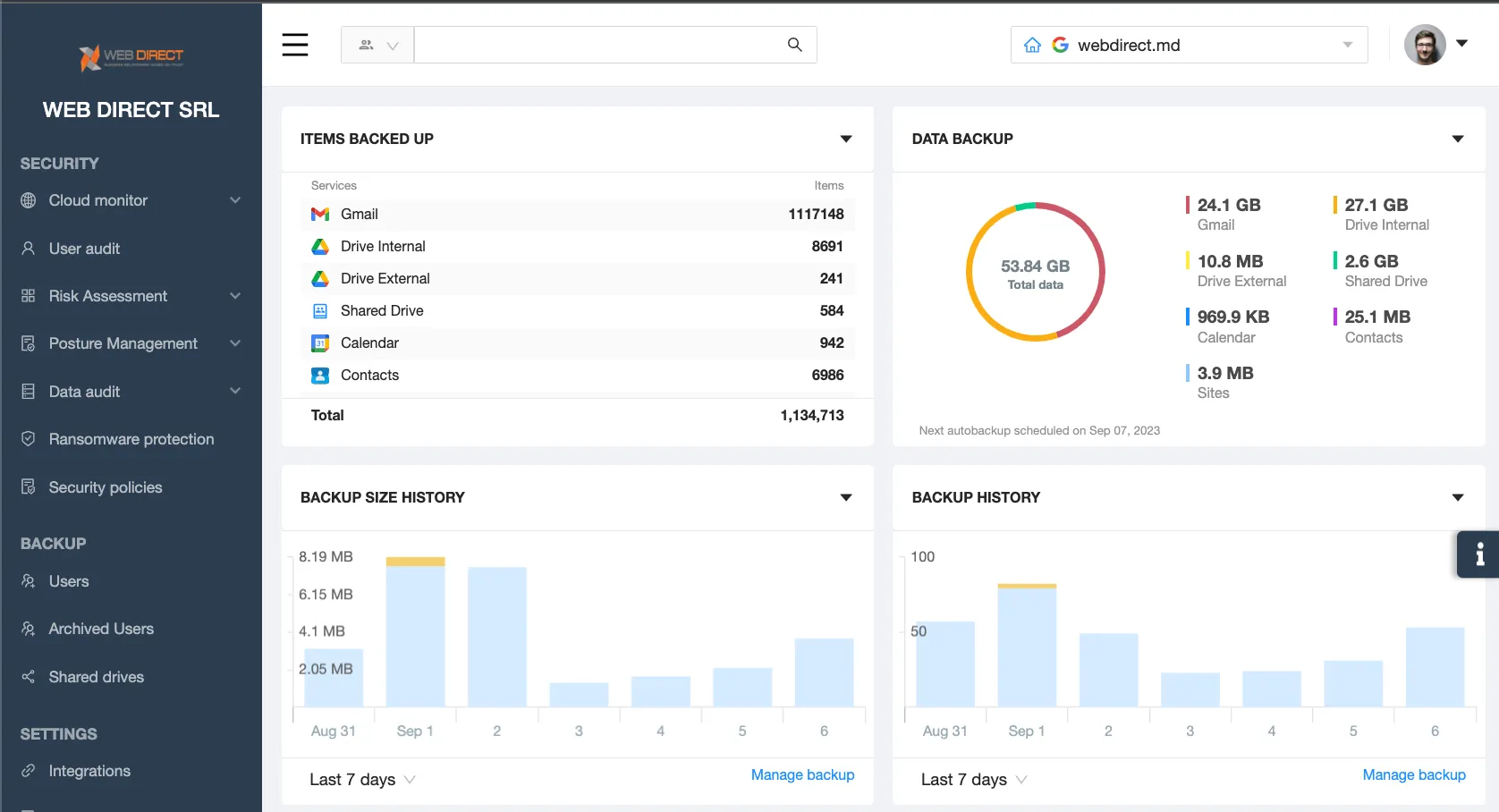Go to Archived Users
1499x812 pixels.
101,629
